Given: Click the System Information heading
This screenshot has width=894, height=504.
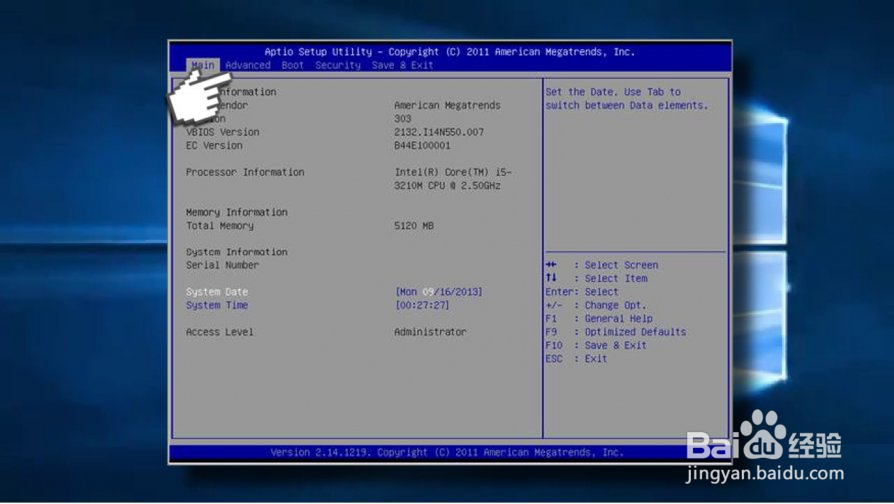Looking at the screenshot, I should point(237,252).
